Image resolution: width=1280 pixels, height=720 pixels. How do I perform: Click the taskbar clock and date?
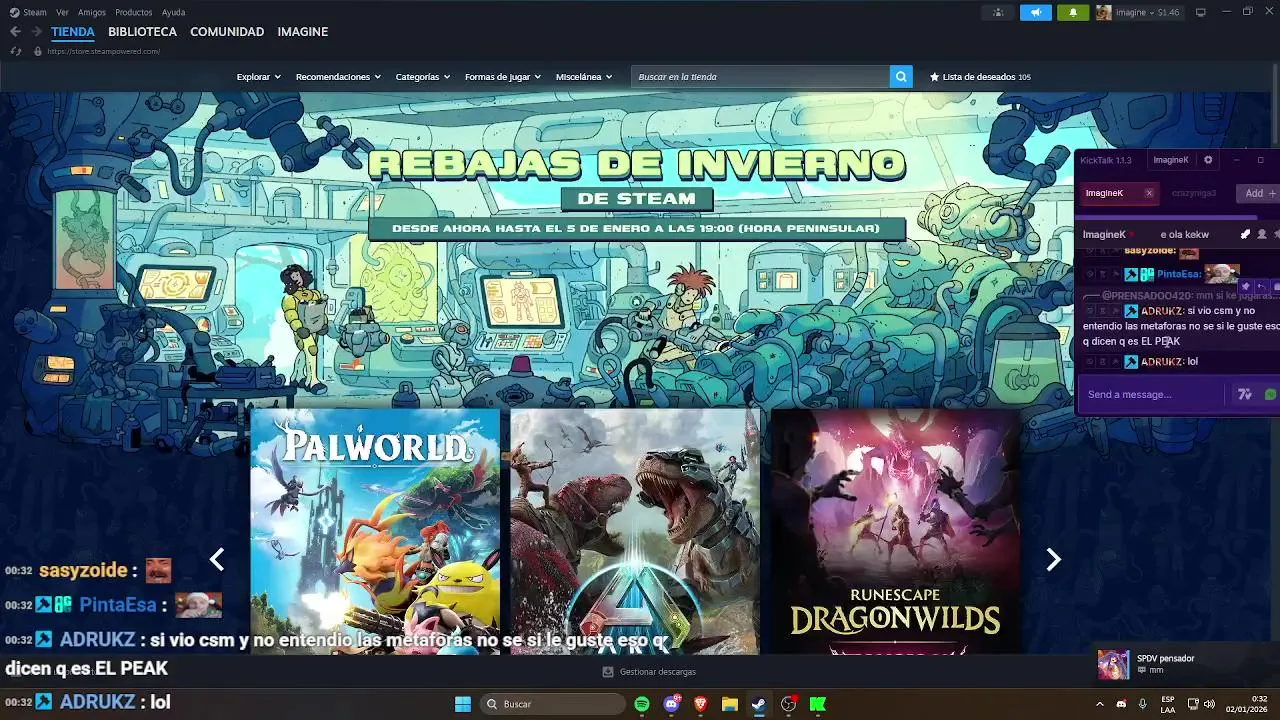pyautogui.click(x=1247, y=704)
